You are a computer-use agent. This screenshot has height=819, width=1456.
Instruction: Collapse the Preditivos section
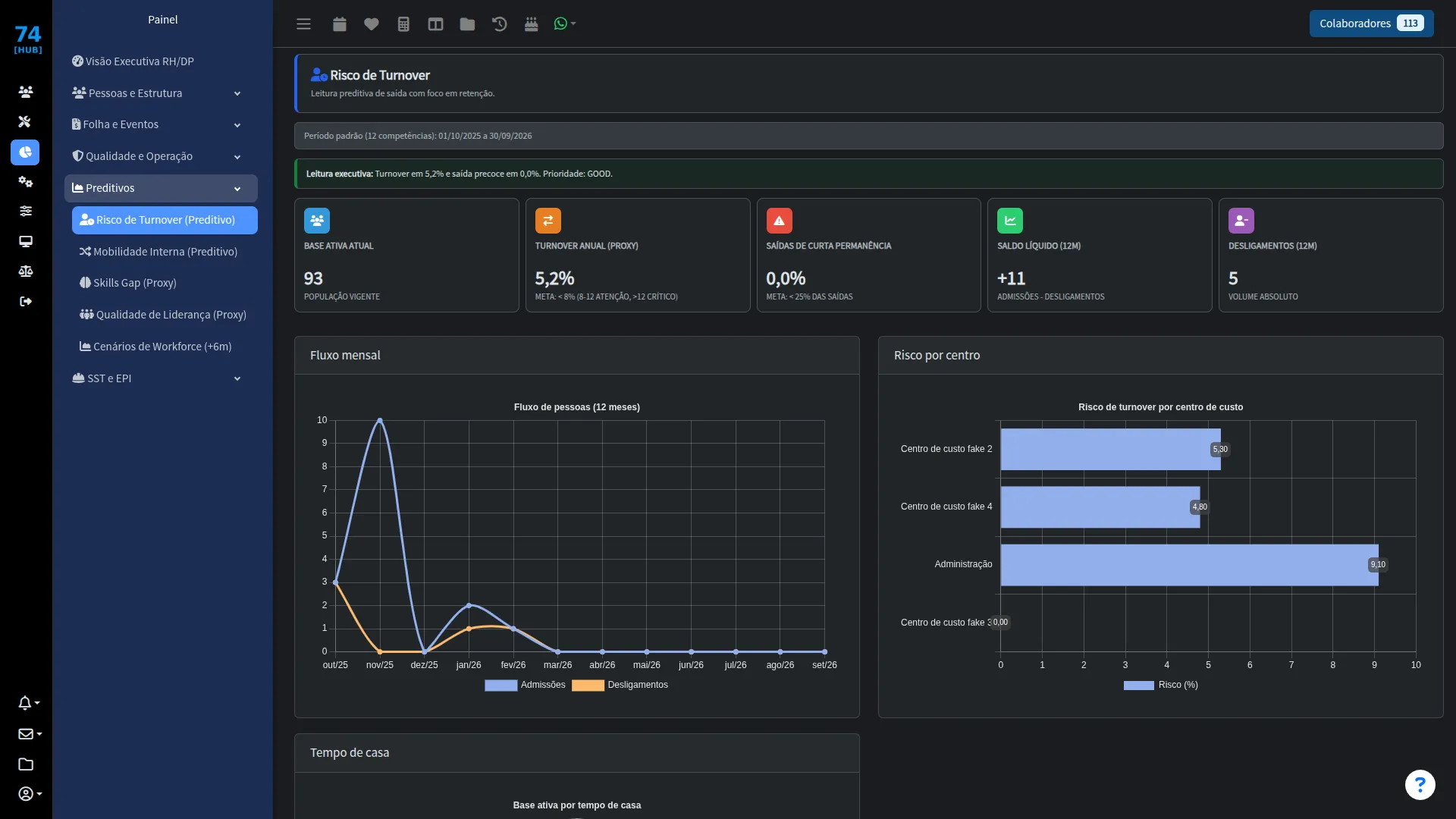click(x=161, y=188)
